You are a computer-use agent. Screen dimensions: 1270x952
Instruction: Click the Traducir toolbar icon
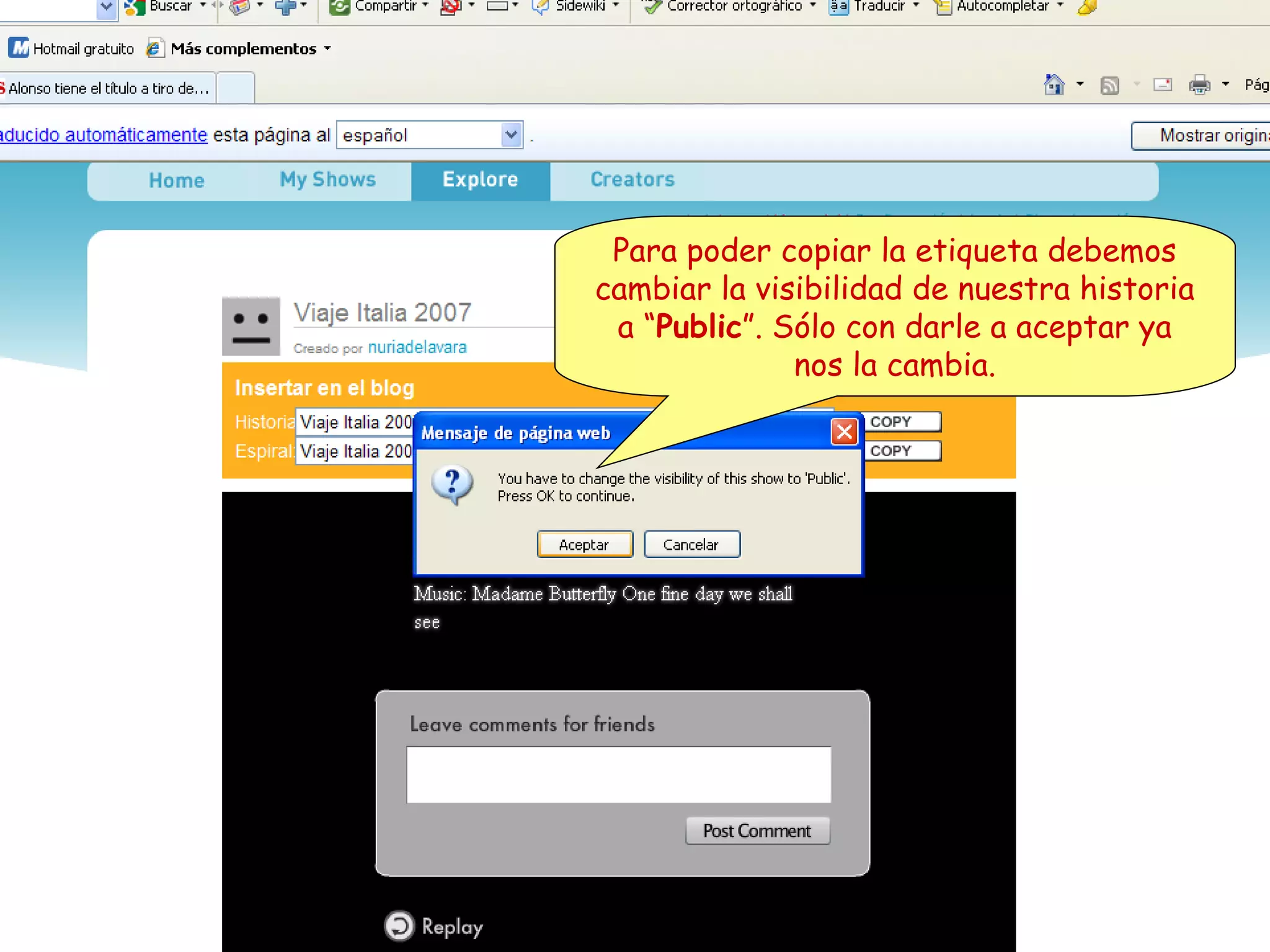[838, 6]
